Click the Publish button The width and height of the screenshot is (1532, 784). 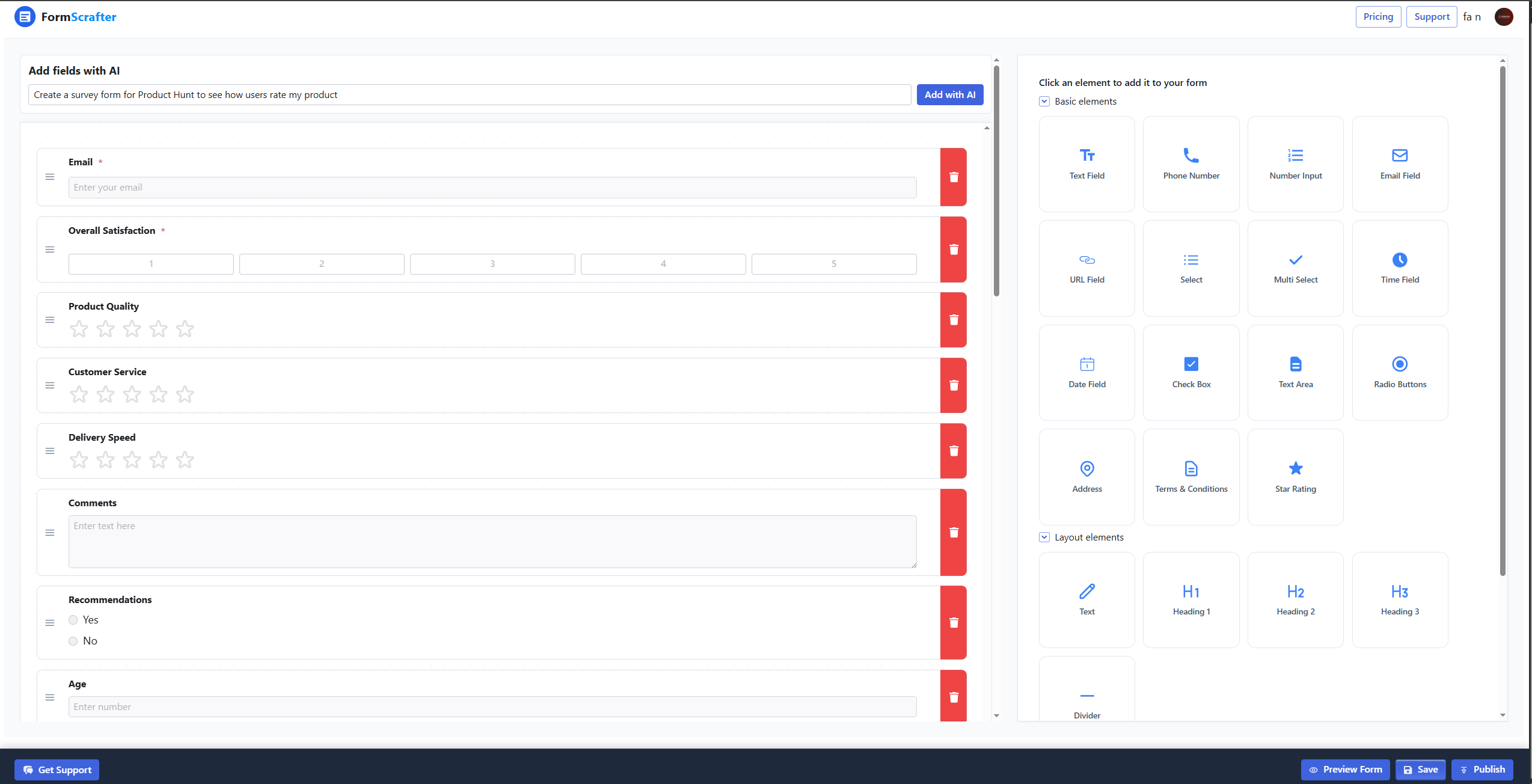pos(1481,770)
